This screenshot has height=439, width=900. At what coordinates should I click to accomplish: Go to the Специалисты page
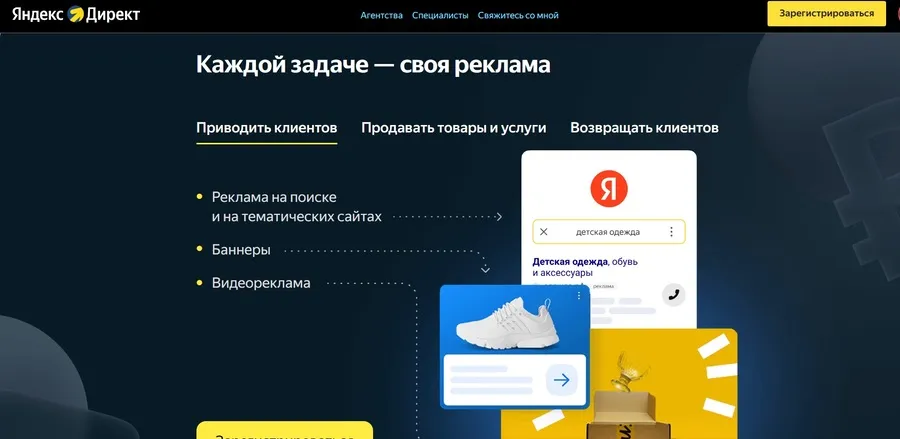click(440, 15)
